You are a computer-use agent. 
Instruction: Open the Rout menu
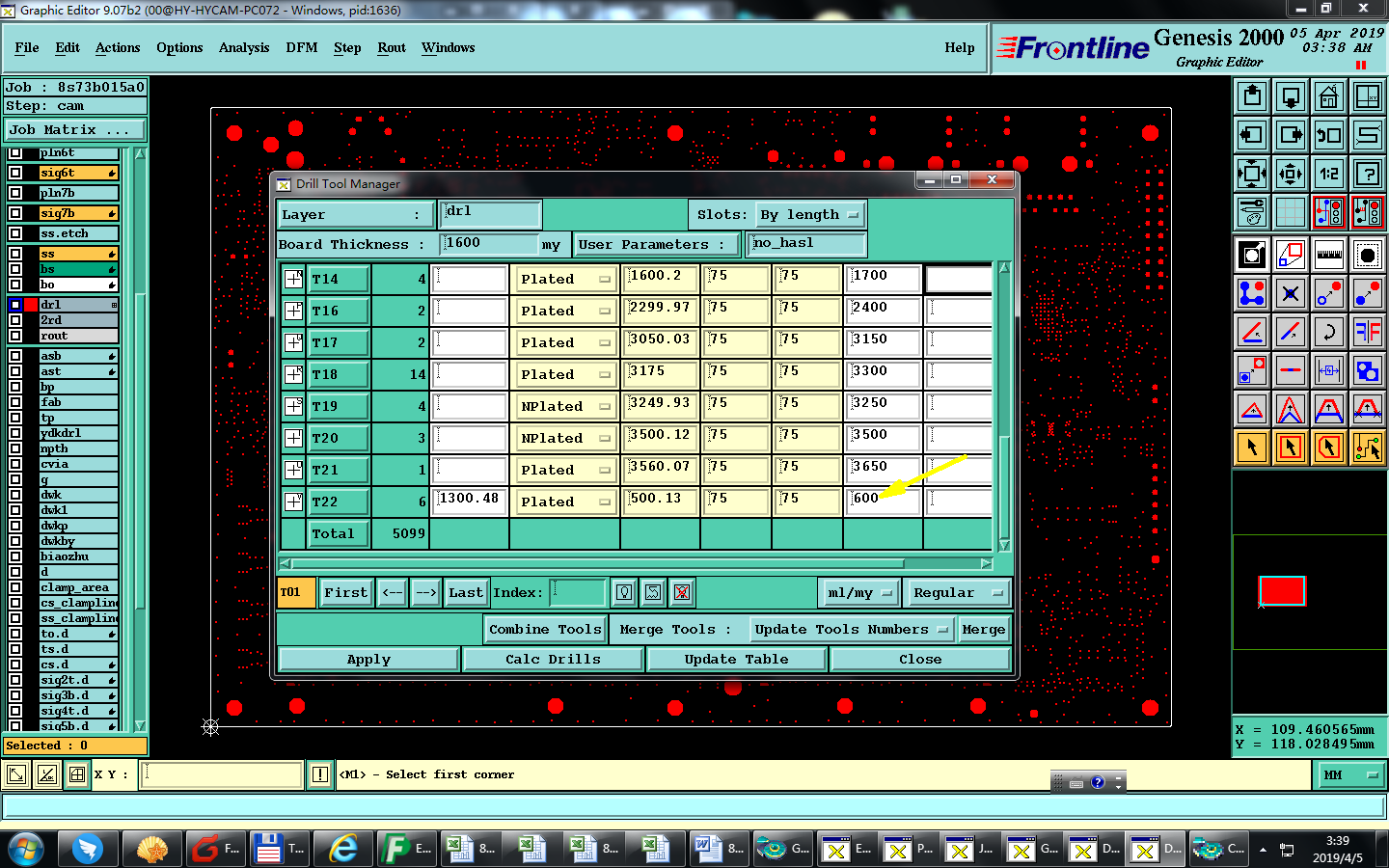[392, 47]
